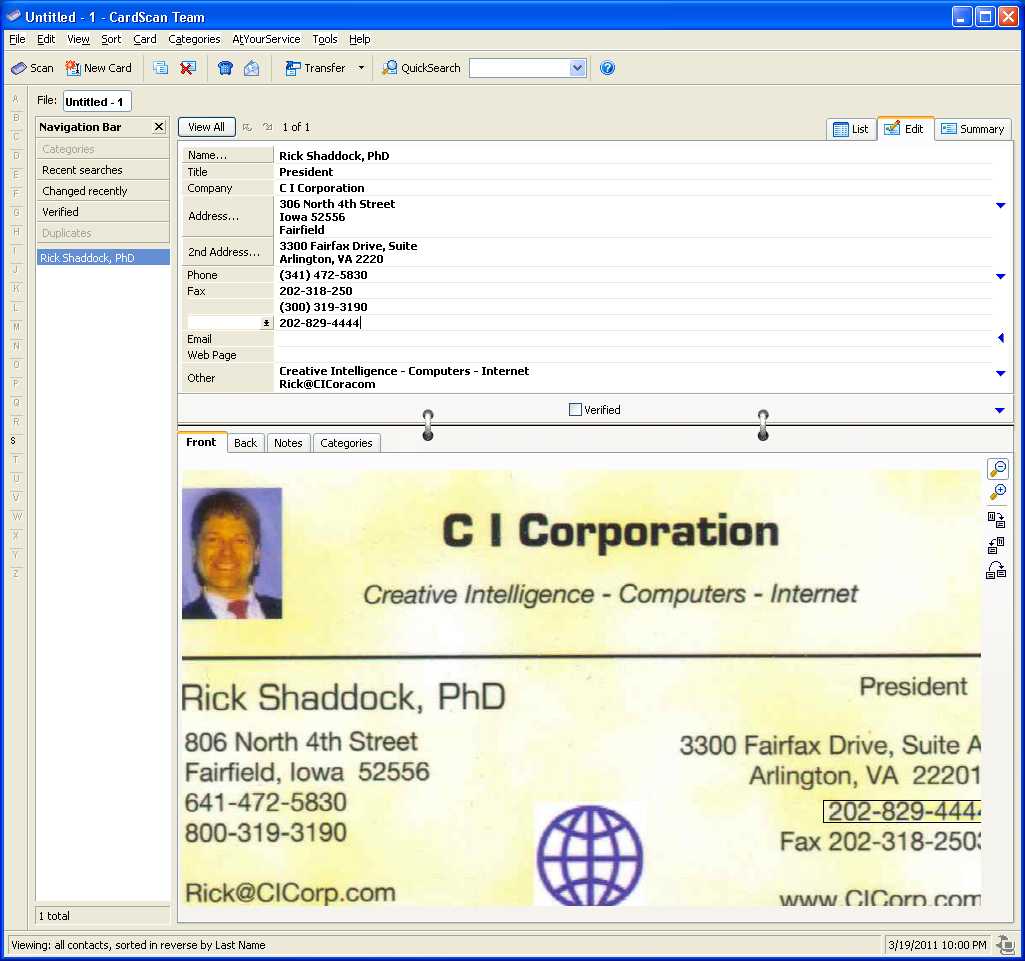Open the Categories menu in the menu bar
This screenshot has width=1025, height=961.
click(x=194, y=39)
